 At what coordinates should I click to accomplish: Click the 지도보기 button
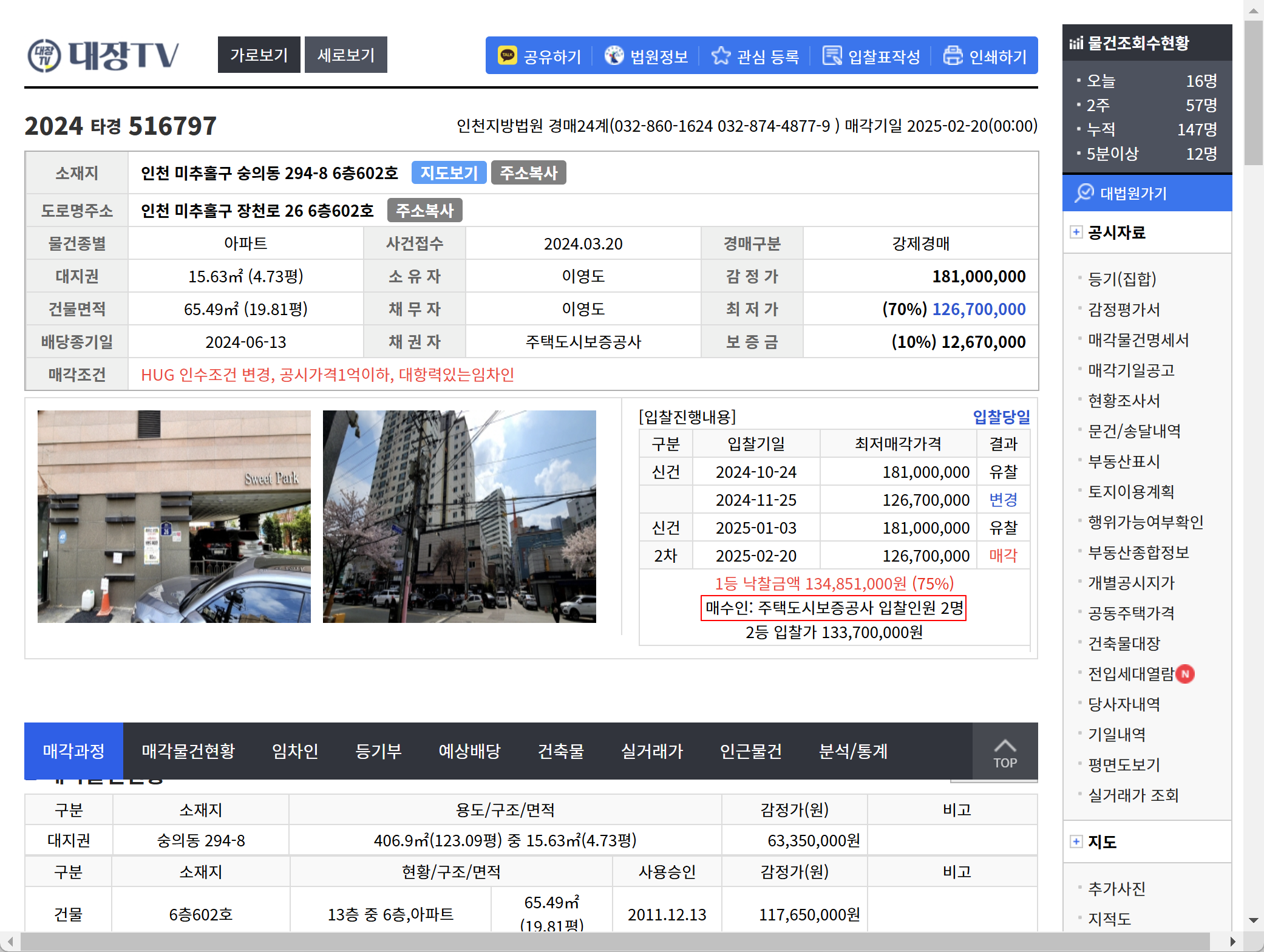coord(449,173)
